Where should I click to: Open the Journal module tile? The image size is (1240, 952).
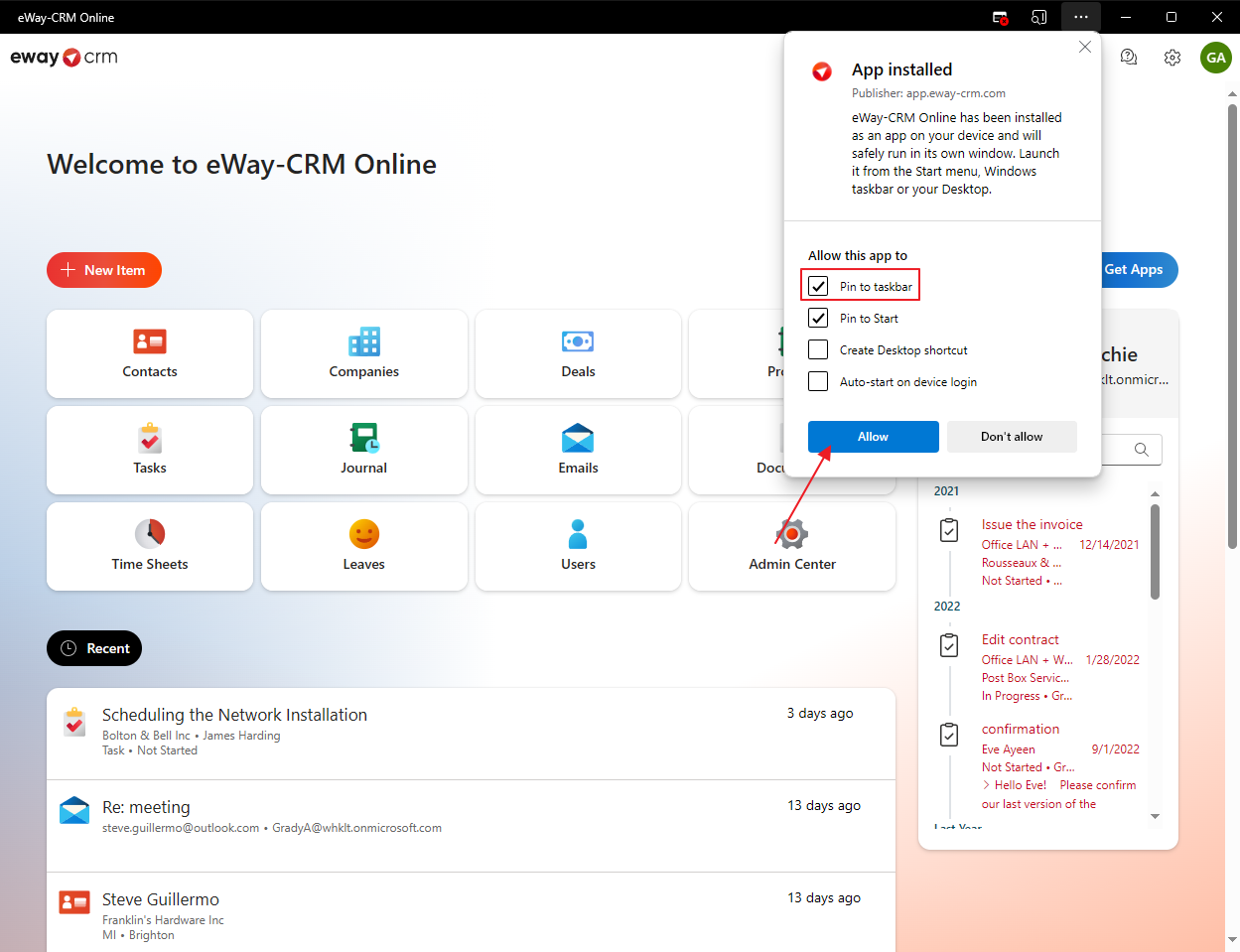pos(364,451)
